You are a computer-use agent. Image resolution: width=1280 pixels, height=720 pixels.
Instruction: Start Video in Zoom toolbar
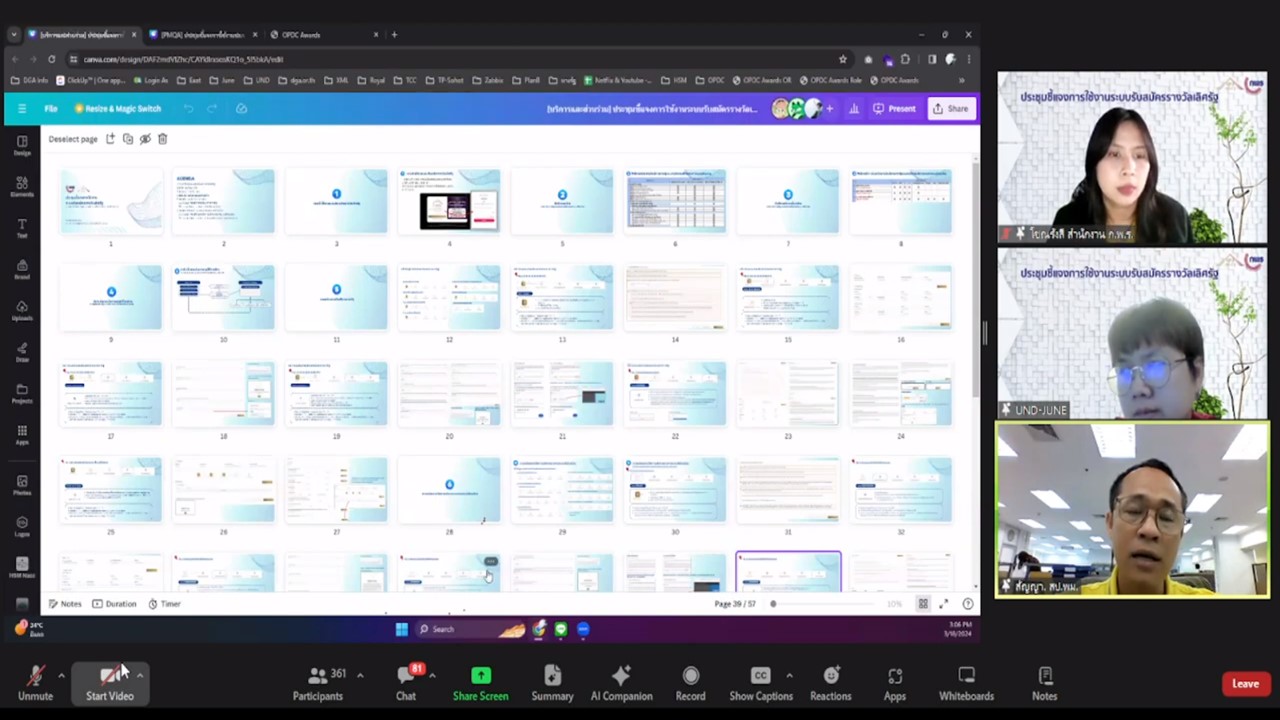tap(109, 684)
